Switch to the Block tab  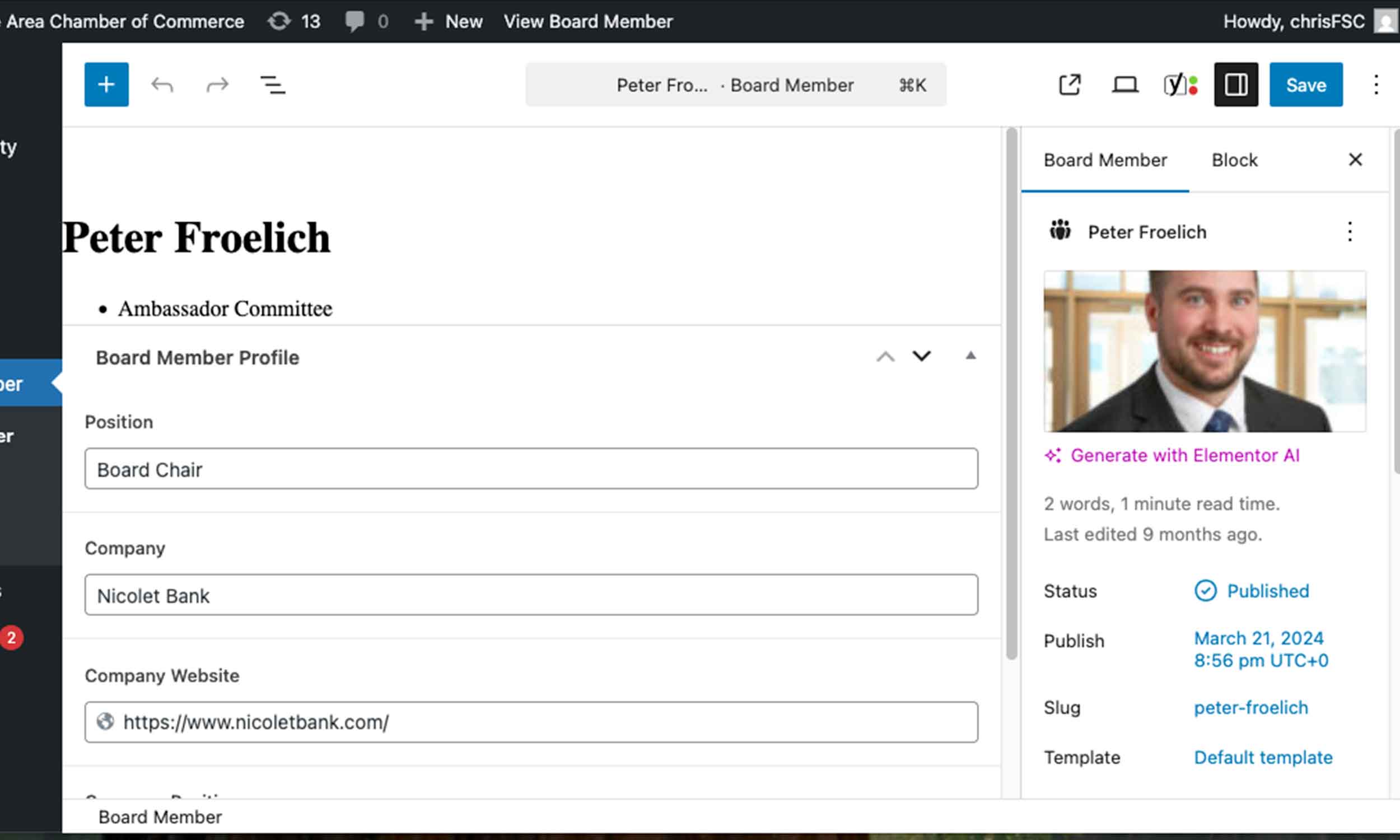(x=1234, y=160)
